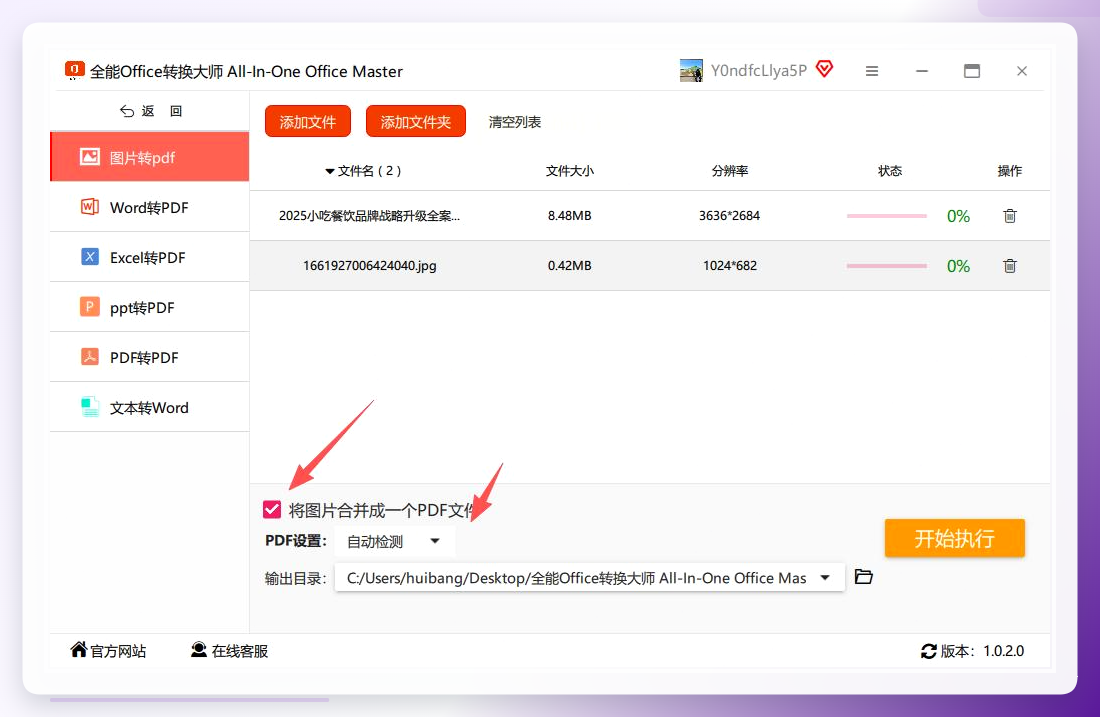Image resolution: width=1100 pixels, height=717 pixels.
Task: Click the app logo in title bar
Action: [74, 70]
